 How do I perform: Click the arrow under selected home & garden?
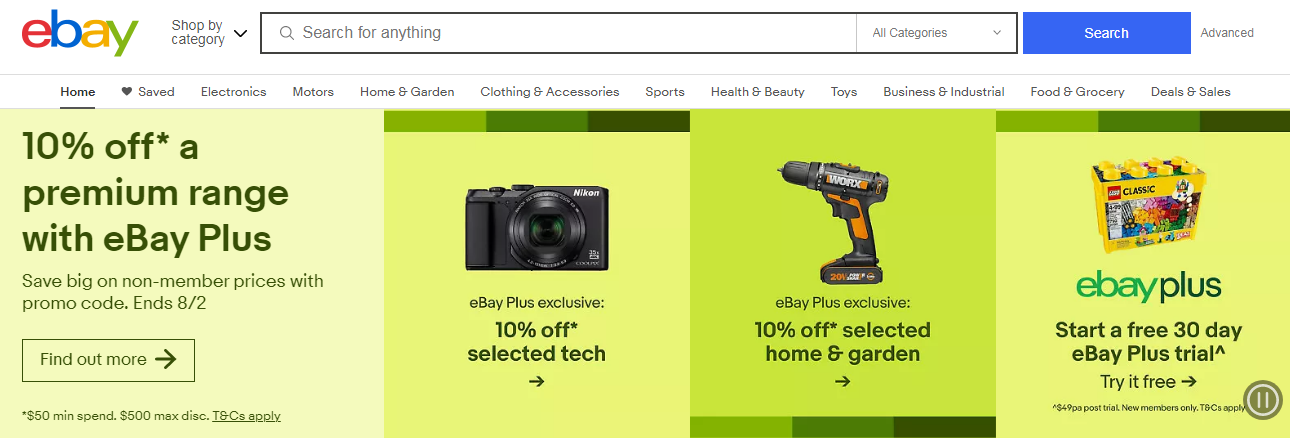pos(842,381)
